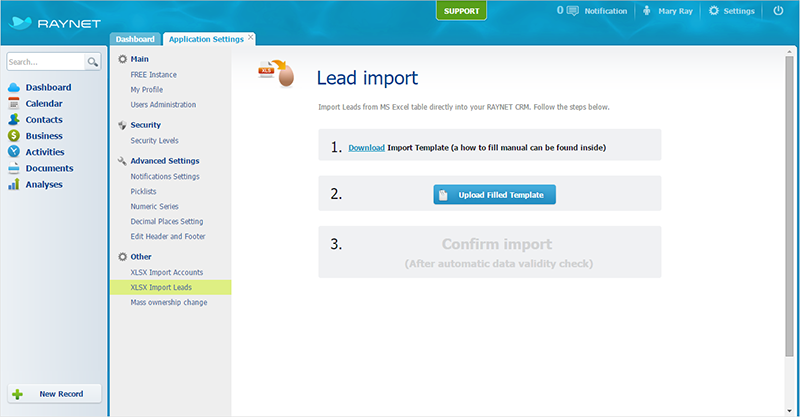Close the Application Settings tab

251,37
